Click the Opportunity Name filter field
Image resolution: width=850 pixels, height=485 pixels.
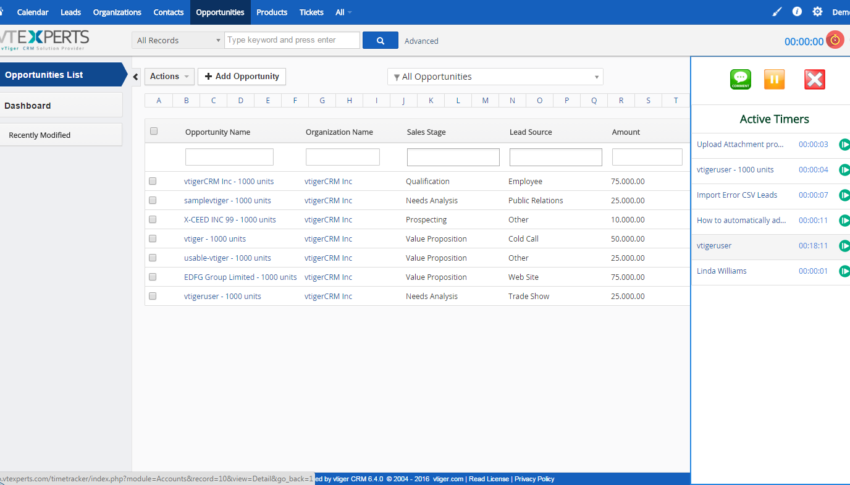(x=229, y=157)
